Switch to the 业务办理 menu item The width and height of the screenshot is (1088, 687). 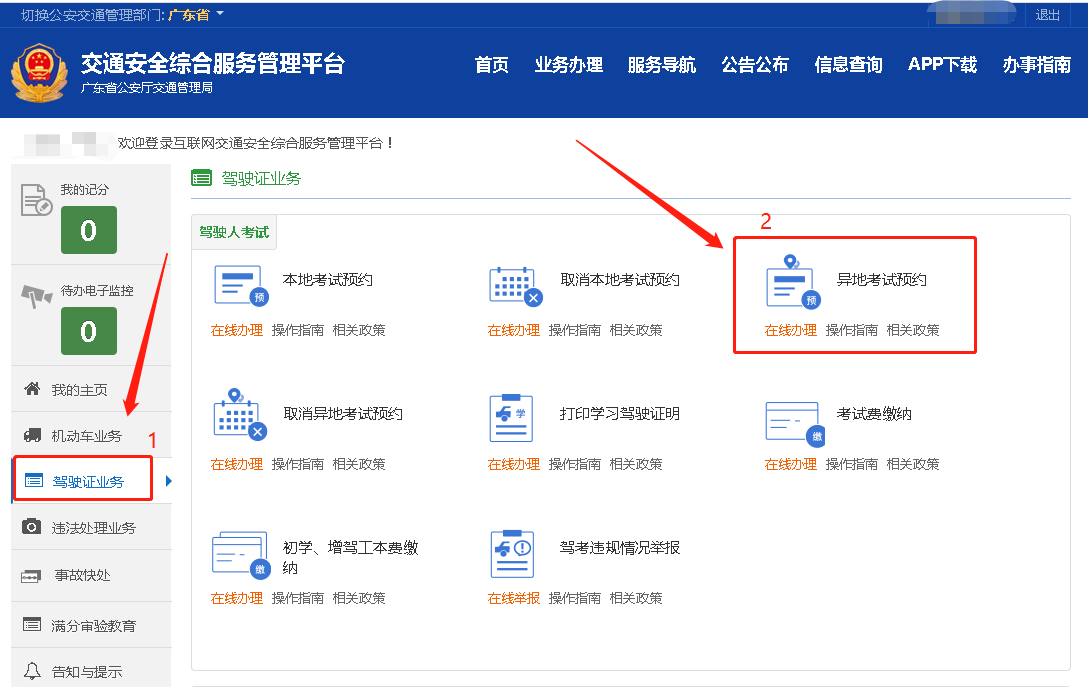click(568, 63)
